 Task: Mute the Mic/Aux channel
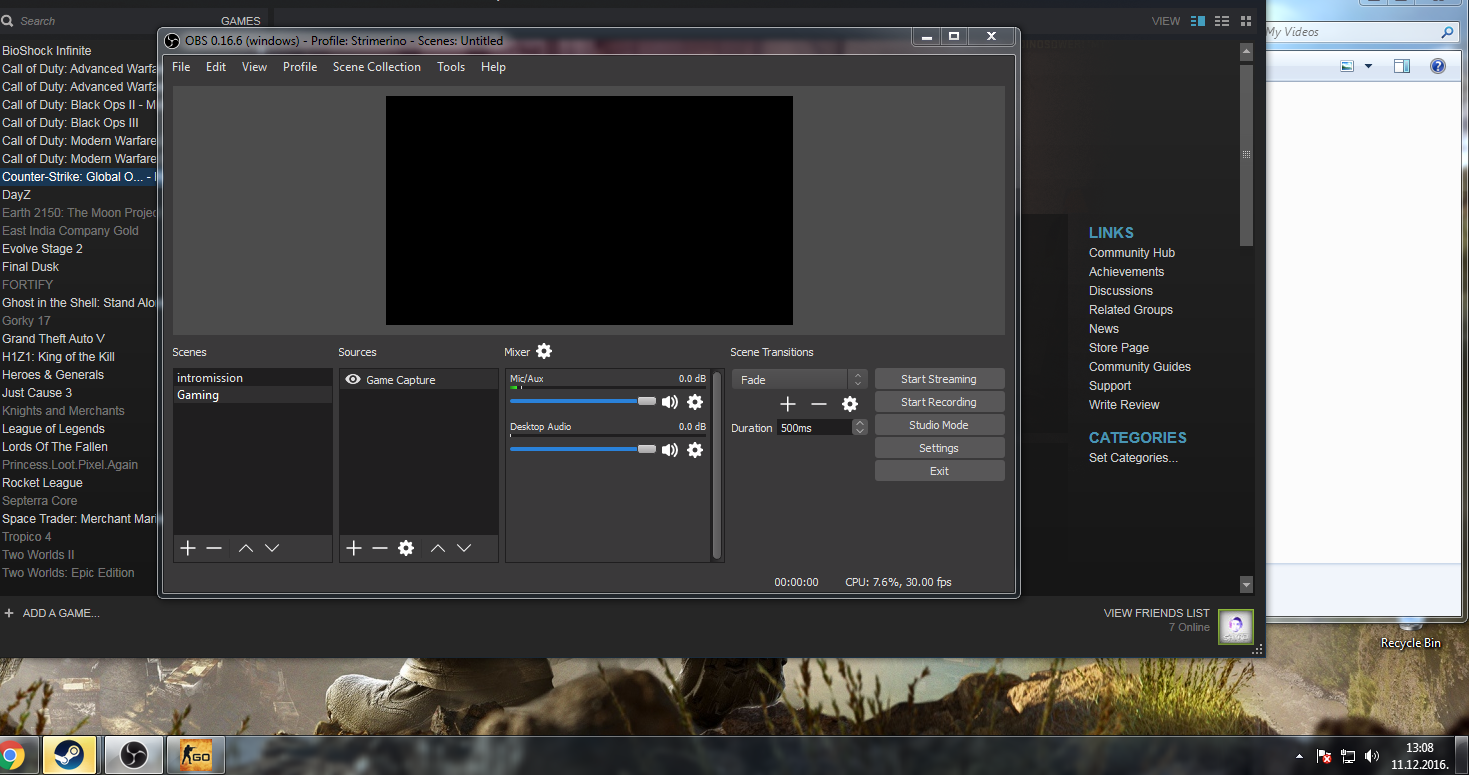point(670,402)
